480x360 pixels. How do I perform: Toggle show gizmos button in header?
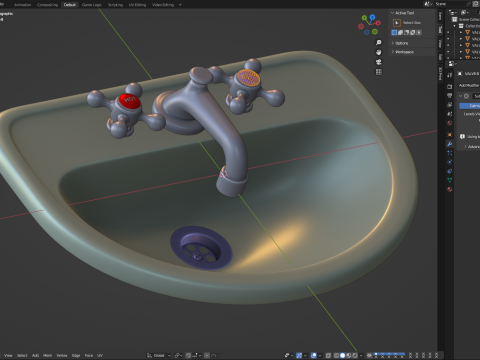pos(299,356)
